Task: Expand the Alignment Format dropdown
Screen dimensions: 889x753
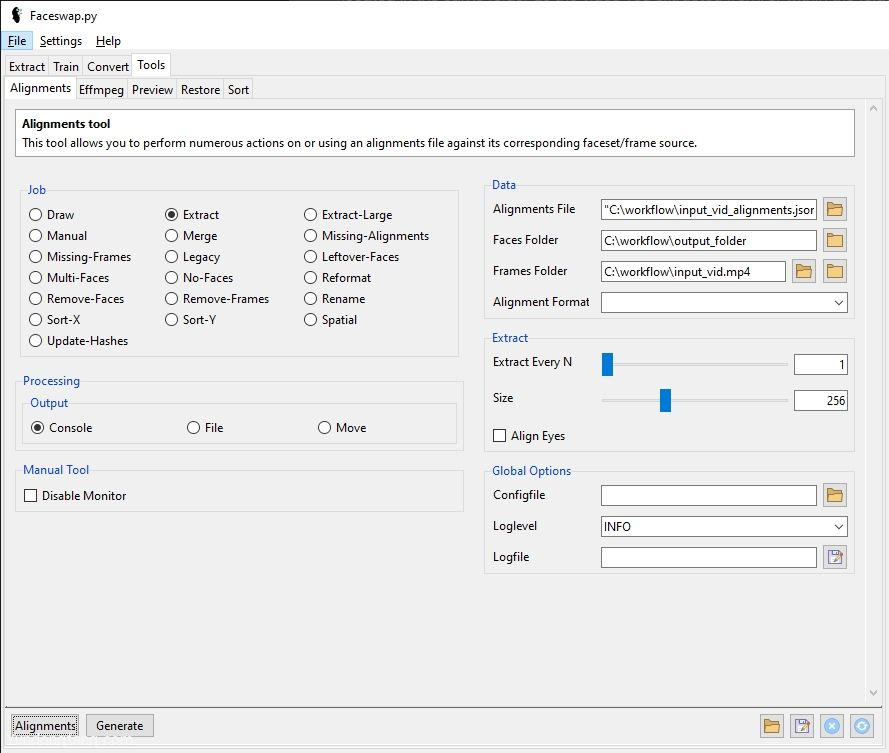Action: click(724, 302)
